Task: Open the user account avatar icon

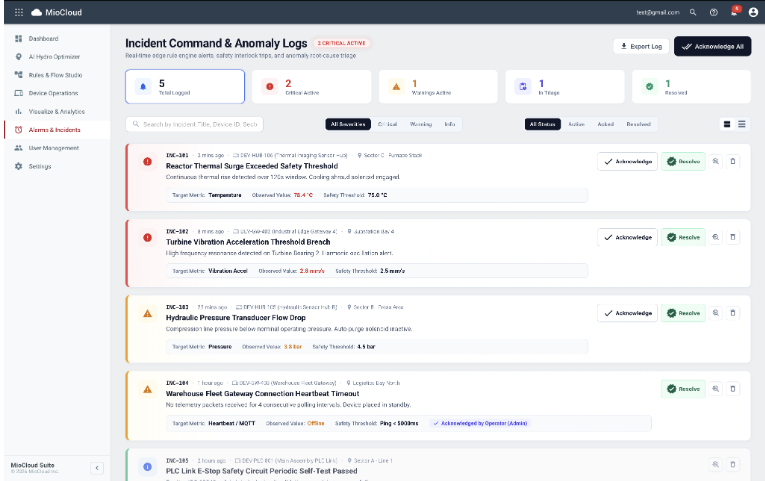Action: (x=753, y=12)
